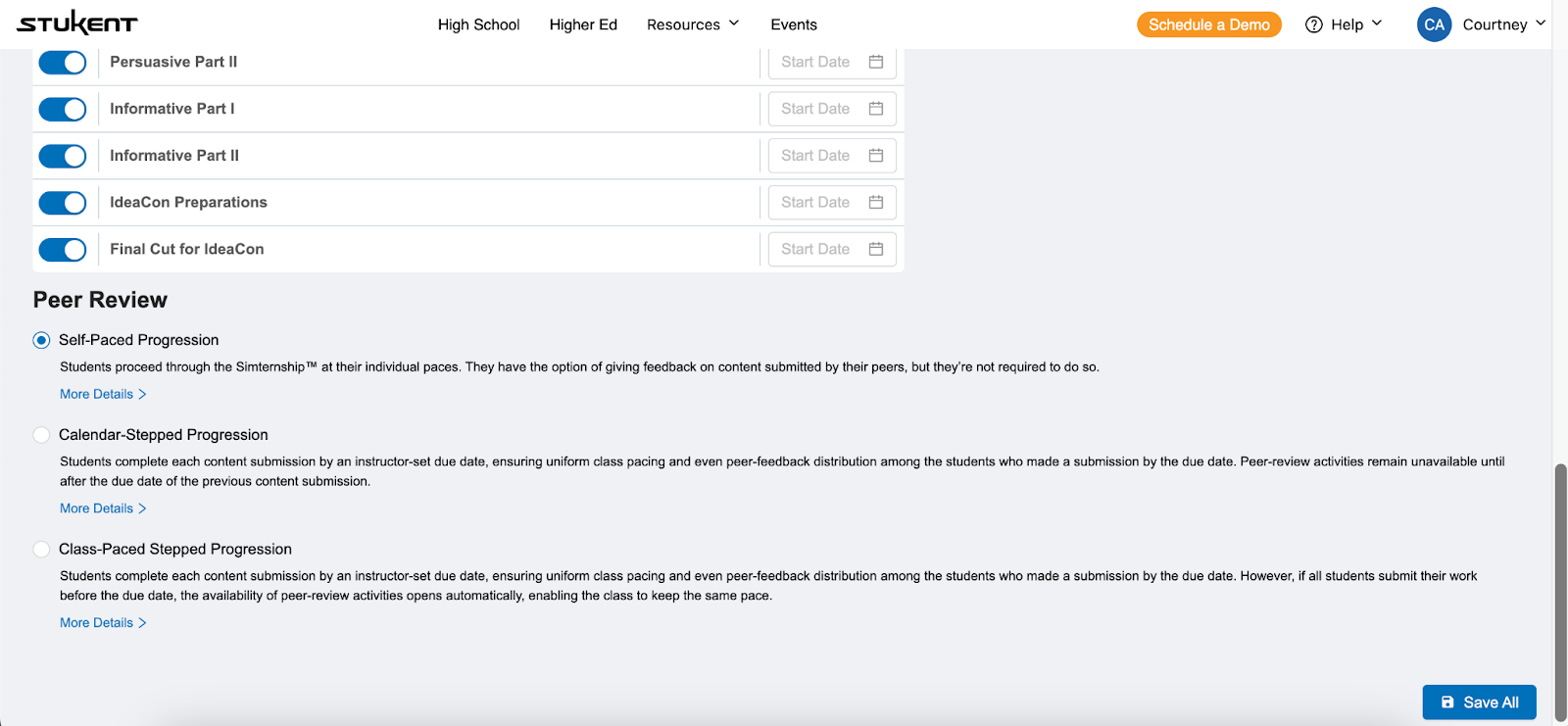Expand More Details under Class-Paced Stepped Progression
Viewport: 1568px width, 726px height.
[103, 623]
